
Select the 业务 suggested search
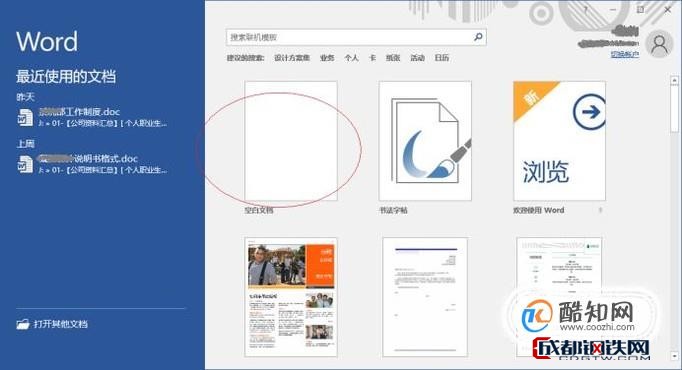[327, 57]
